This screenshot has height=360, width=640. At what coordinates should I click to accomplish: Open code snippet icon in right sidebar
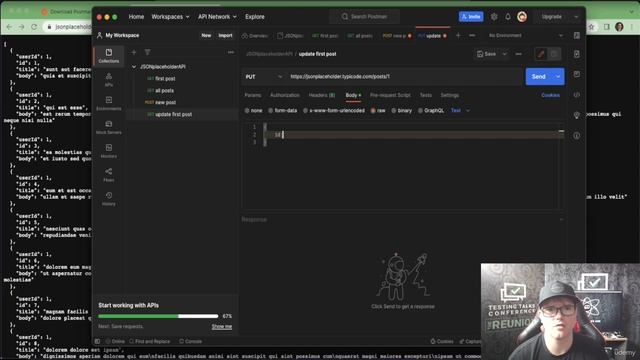tap(576, 95)
